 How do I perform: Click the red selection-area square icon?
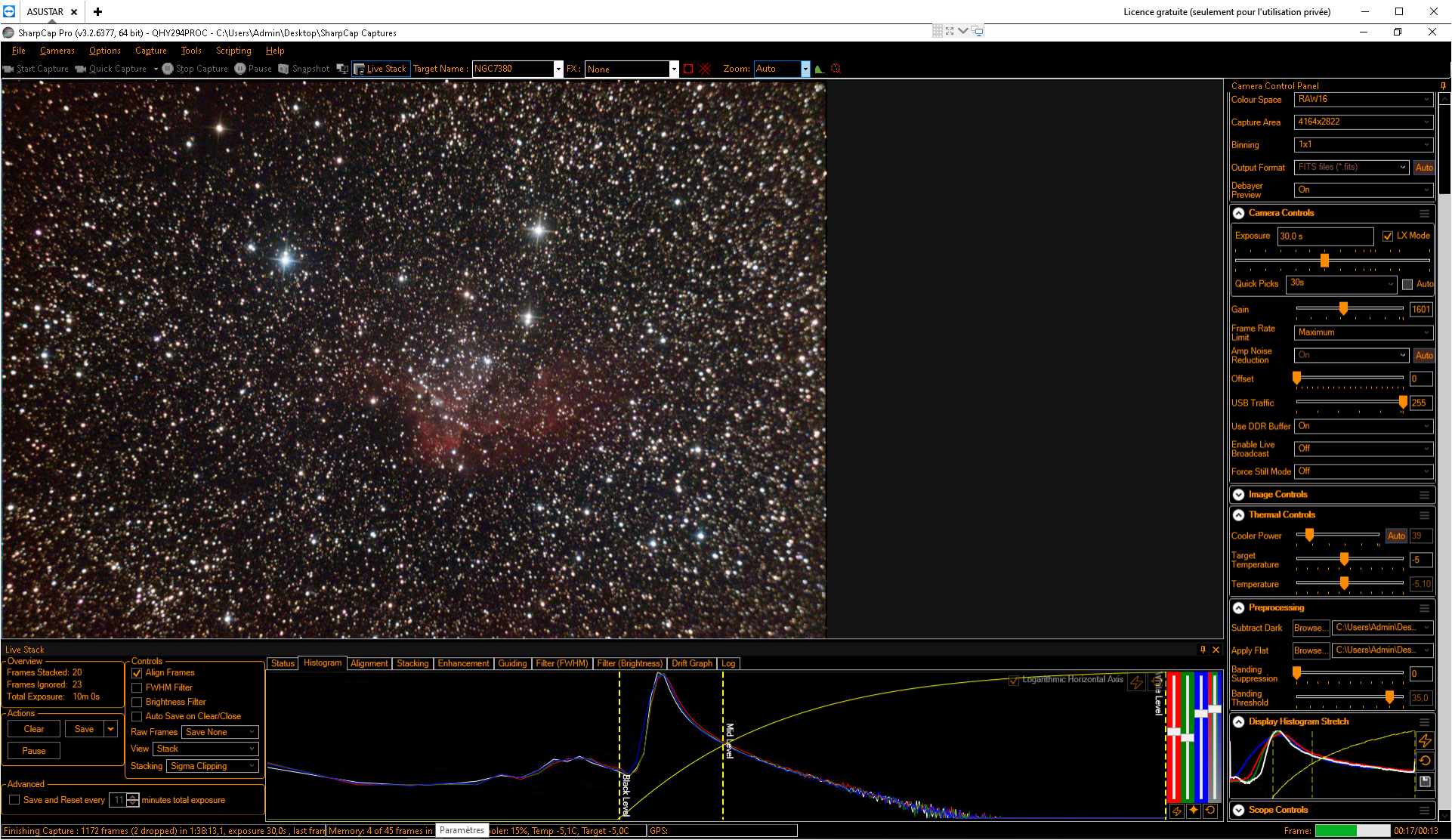click(688, 69)
